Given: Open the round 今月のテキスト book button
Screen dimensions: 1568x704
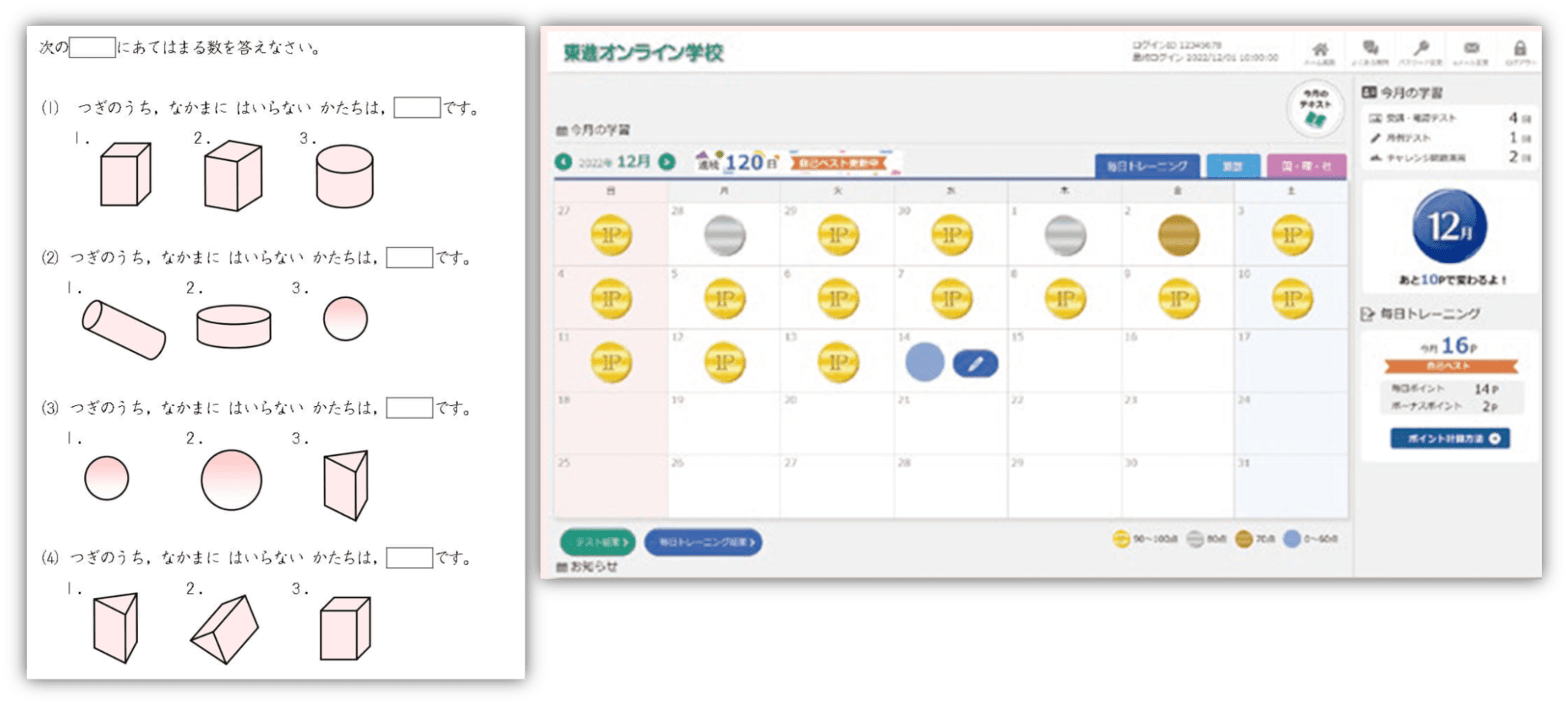Looking at the screenshot, I should pyautogui.click(x=1315, y=110).
